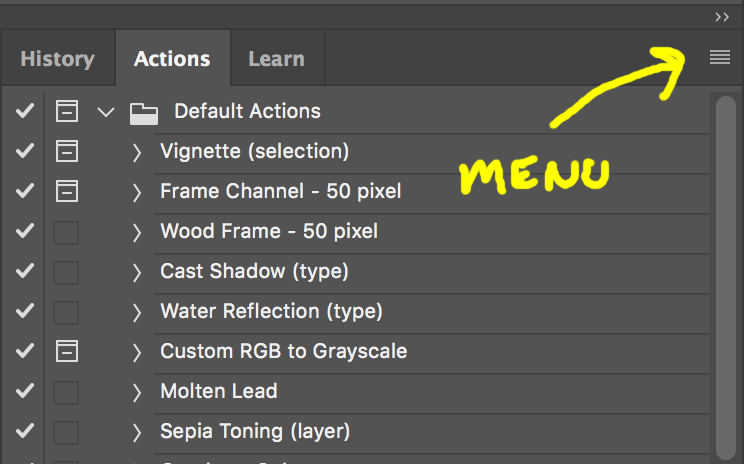Screen dimensions: 744x464
Task: Toggle checkmark for Cast Shadow (type)
Action: pyautogui.click(x=25, y=271)
